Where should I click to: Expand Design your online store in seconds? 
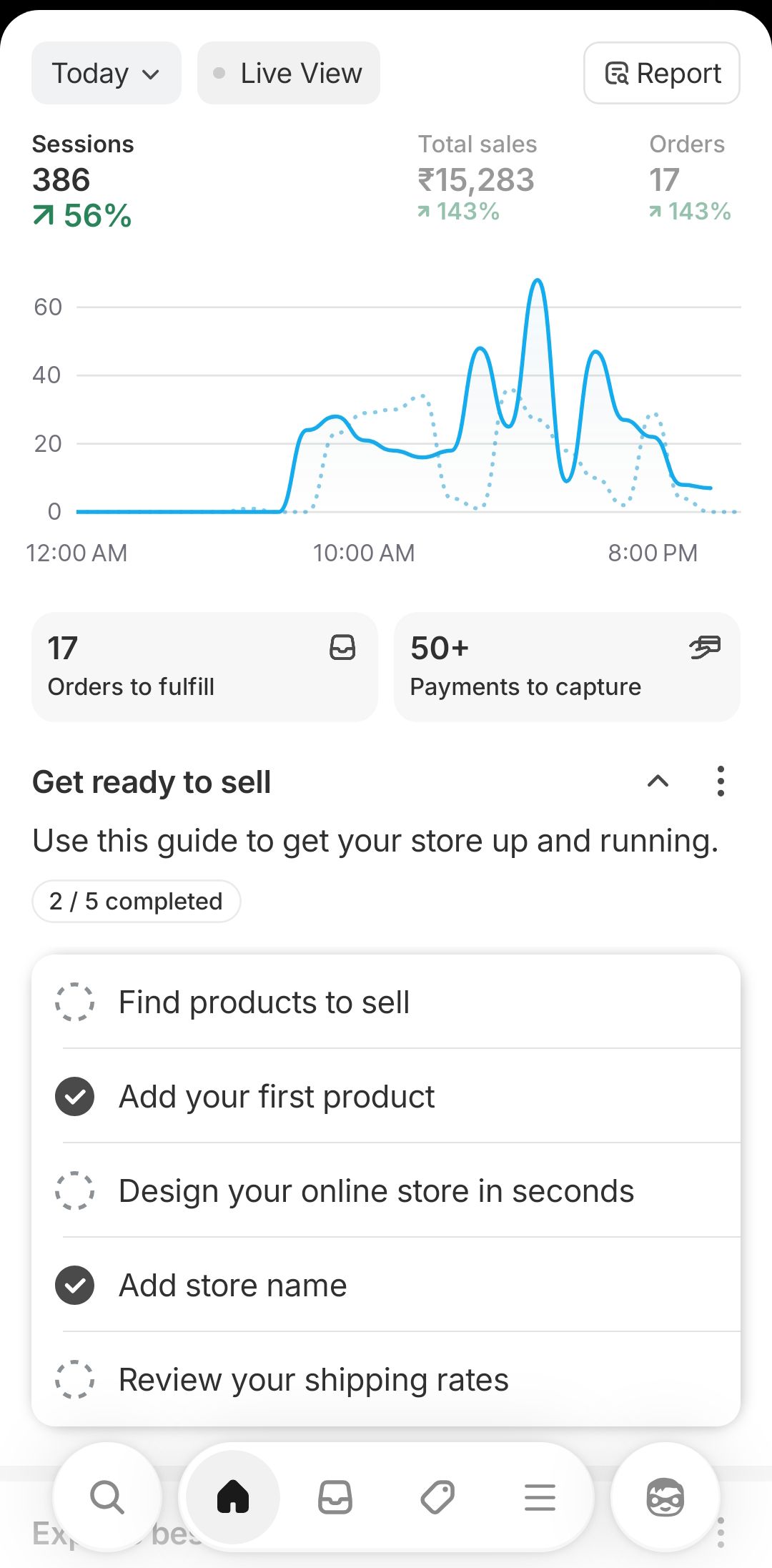376,1190
